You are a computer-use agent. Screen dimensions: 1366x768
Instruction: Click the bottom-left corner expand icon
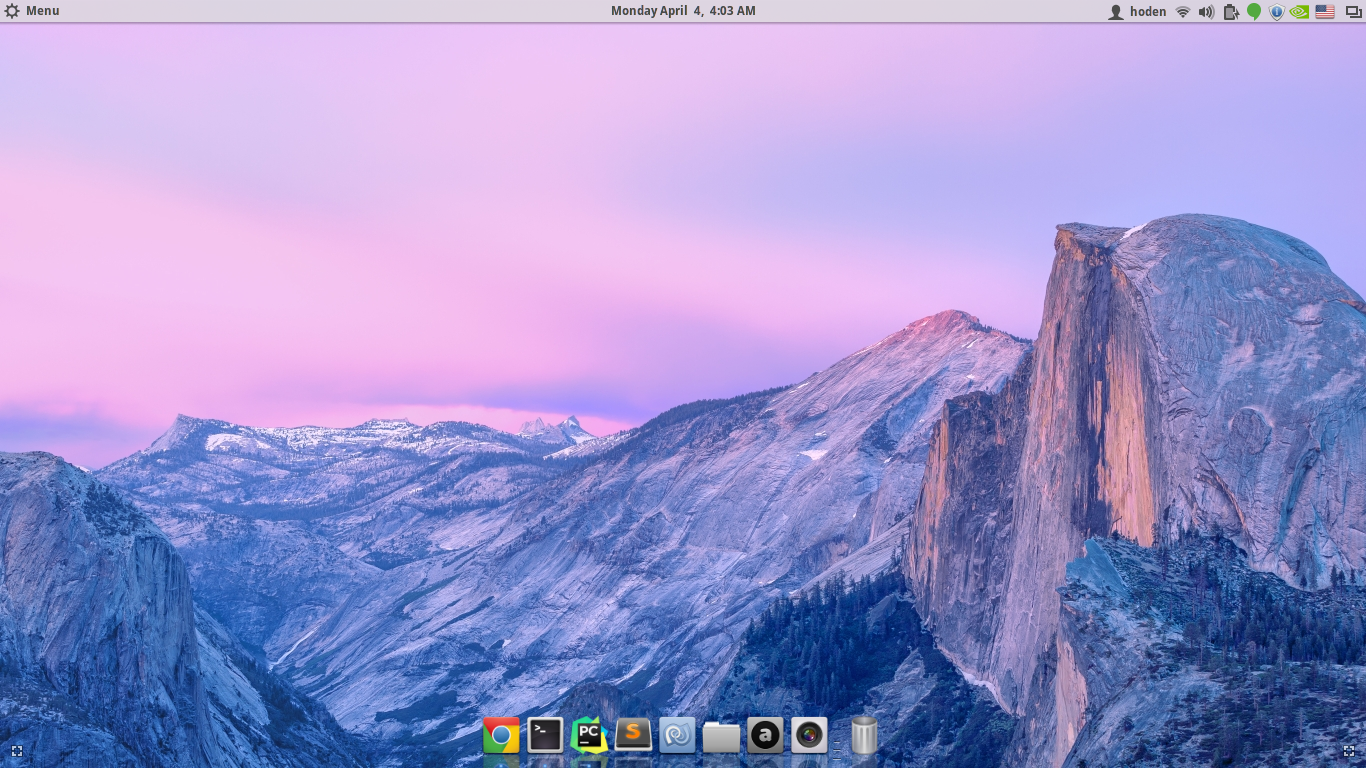pyautogui.click(x=16, y=751)
